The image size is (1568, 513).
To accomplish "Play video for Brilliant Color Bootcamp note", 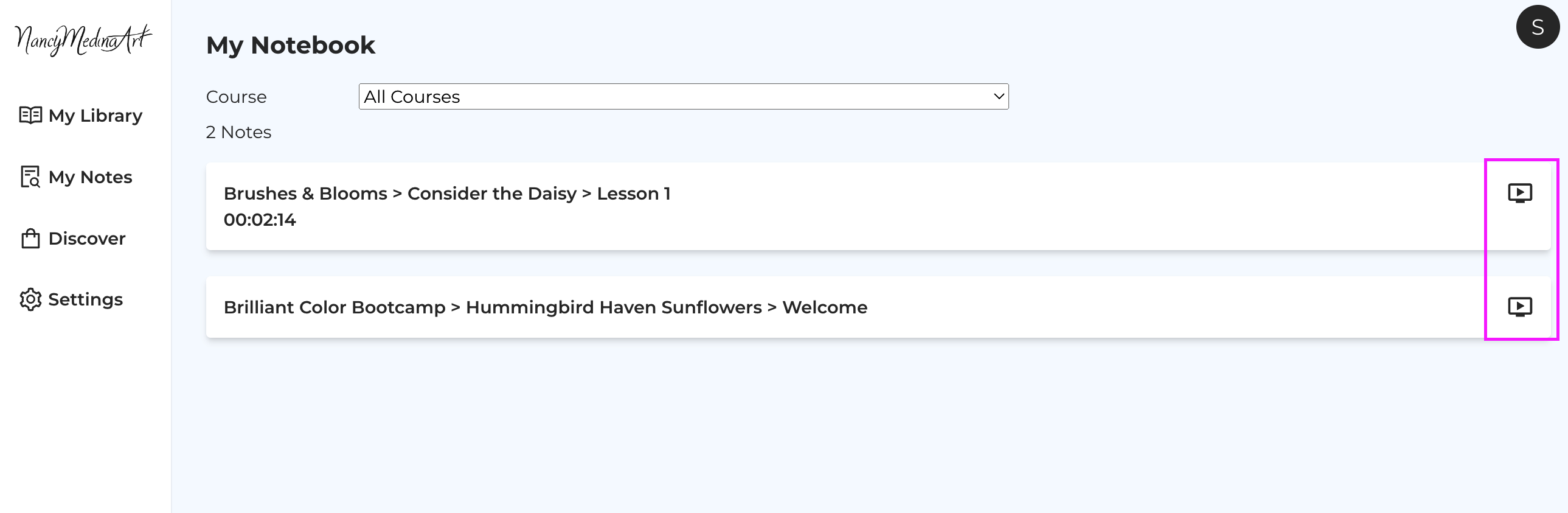I will coord(1519,307).
